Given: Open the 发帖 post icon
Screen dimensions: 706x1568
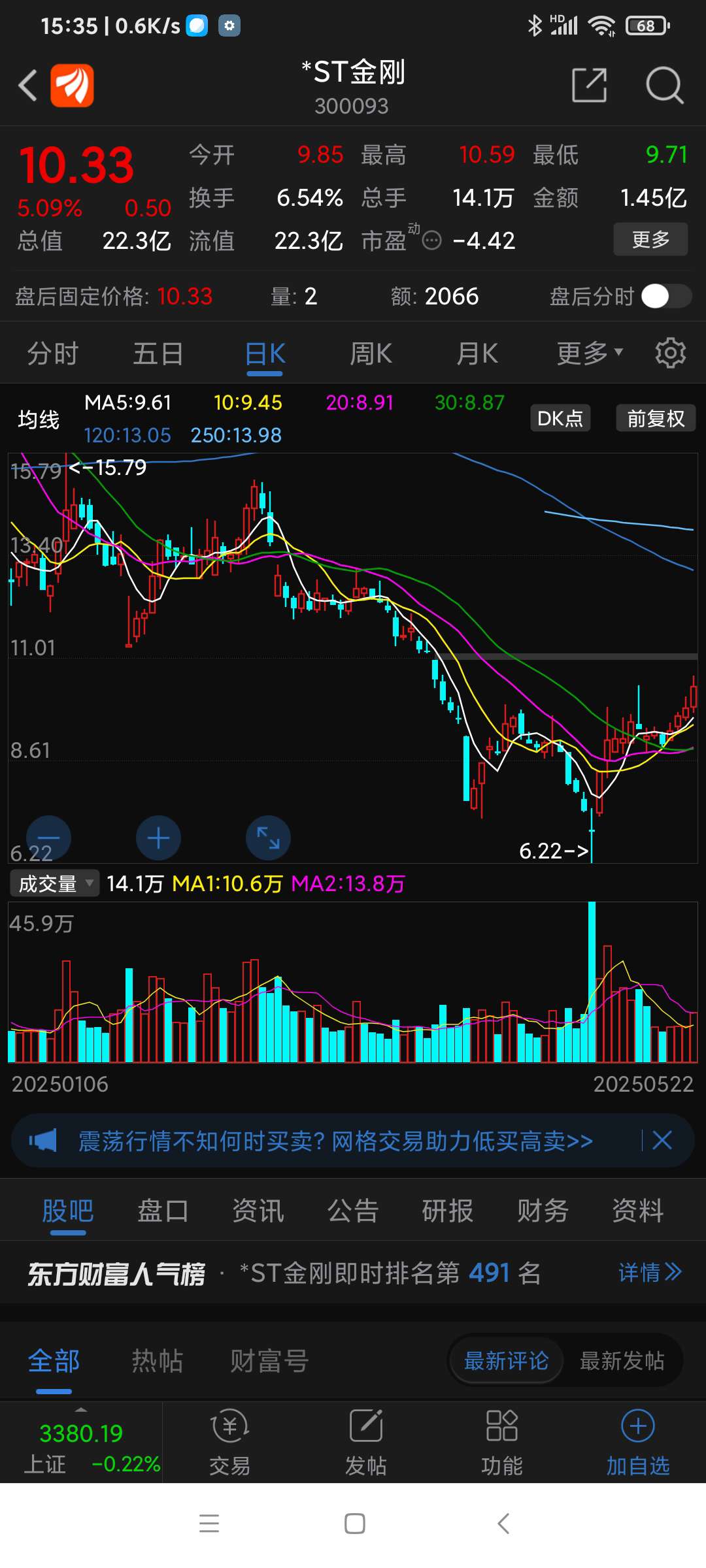Looking at the screenshot, I should point(365,1443).
